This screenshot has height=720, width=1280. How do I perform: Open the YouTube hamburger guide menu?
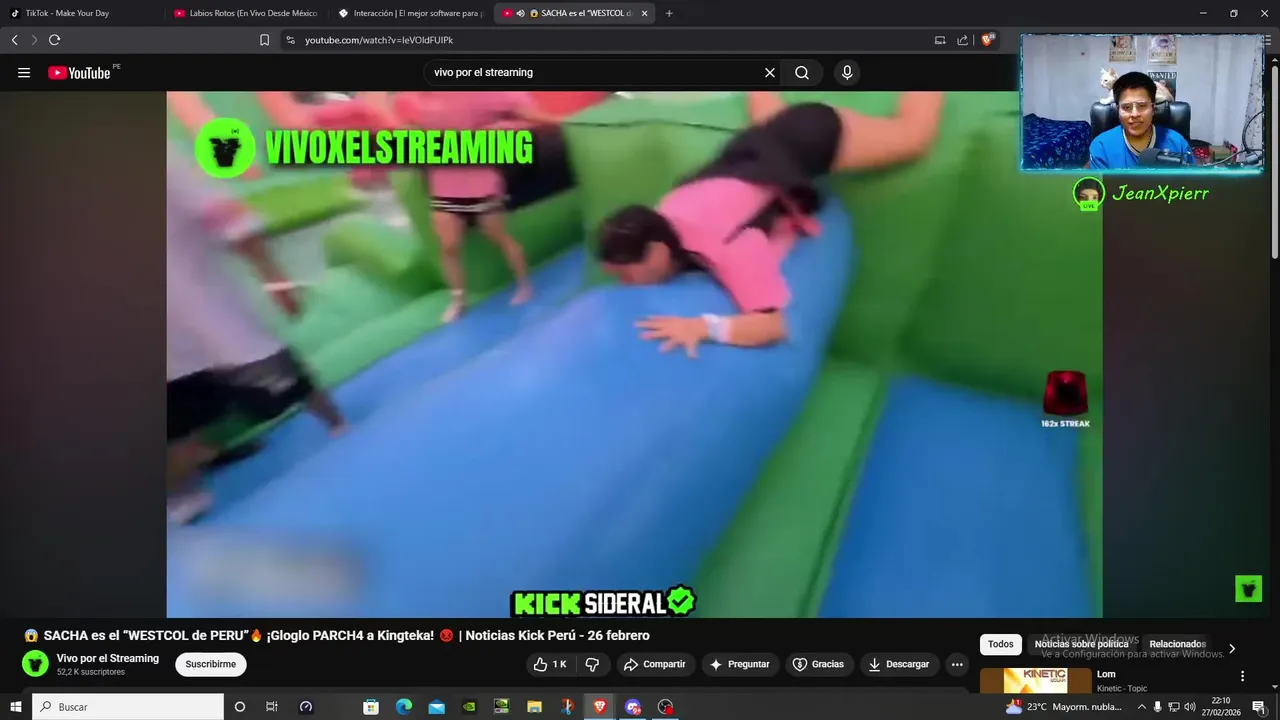coord(24,73)
